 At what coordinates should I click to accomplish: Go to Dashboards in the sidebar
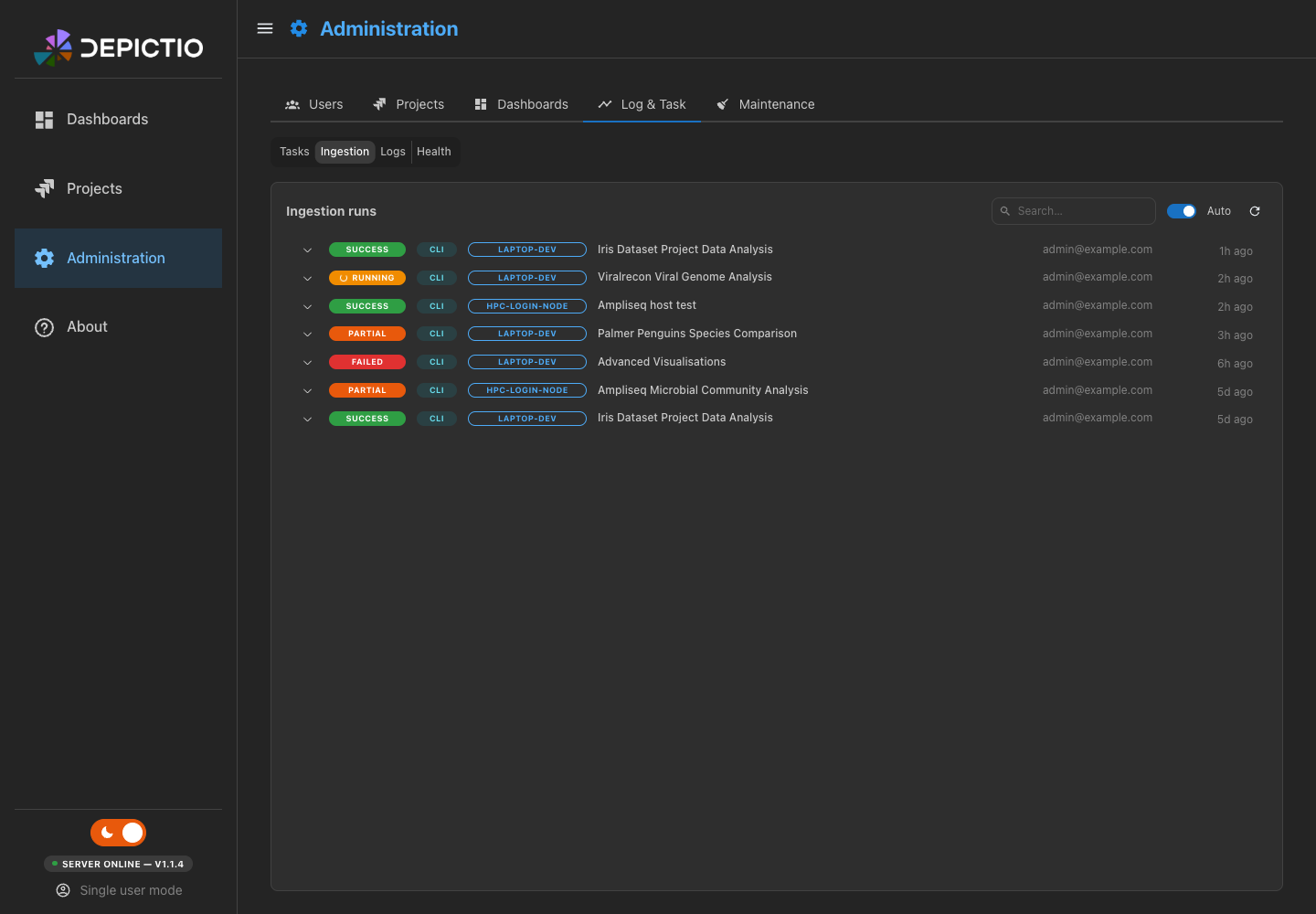(118, 120)
